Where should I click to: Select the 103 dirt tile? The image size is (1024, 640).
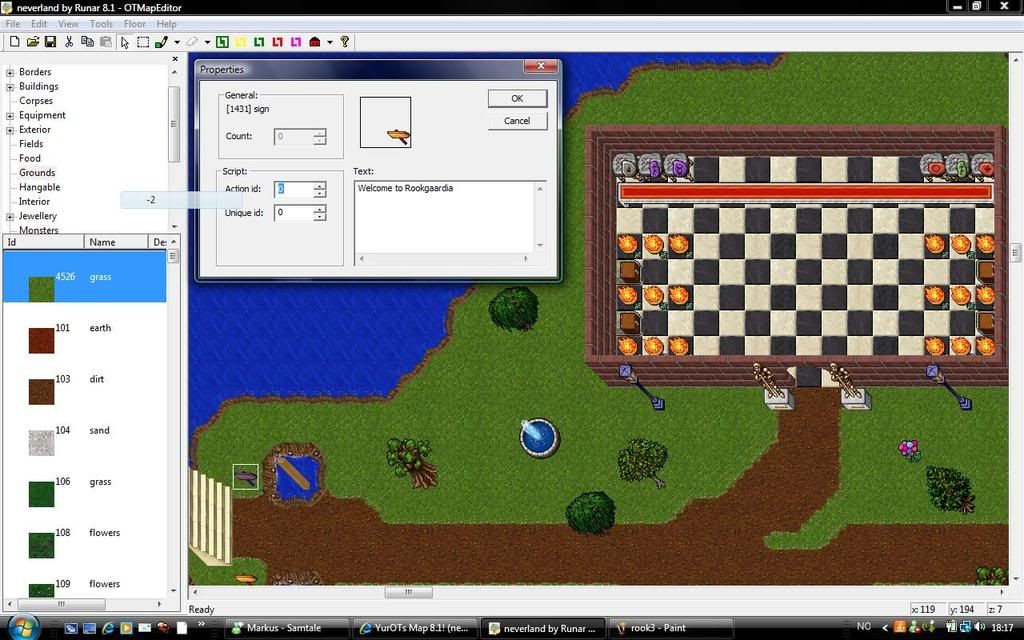tap(84, 379)
